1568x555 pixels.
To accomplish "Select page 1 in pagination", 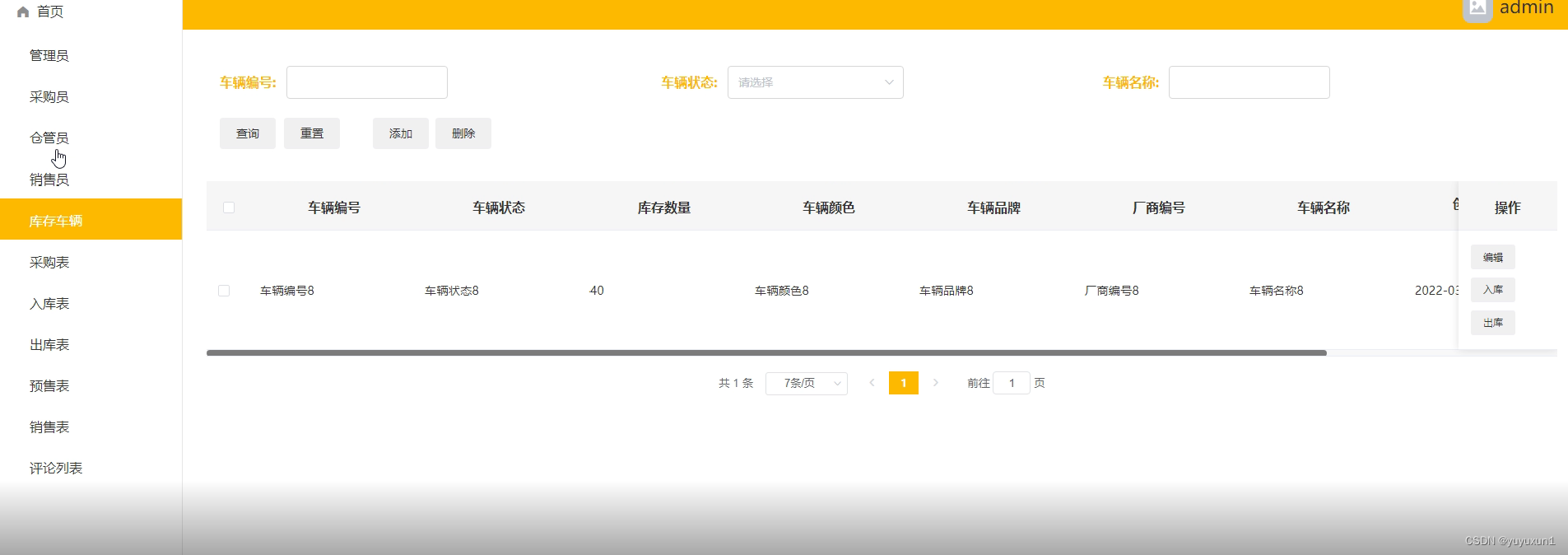I will pyautogui.click(x=904, y=383).
